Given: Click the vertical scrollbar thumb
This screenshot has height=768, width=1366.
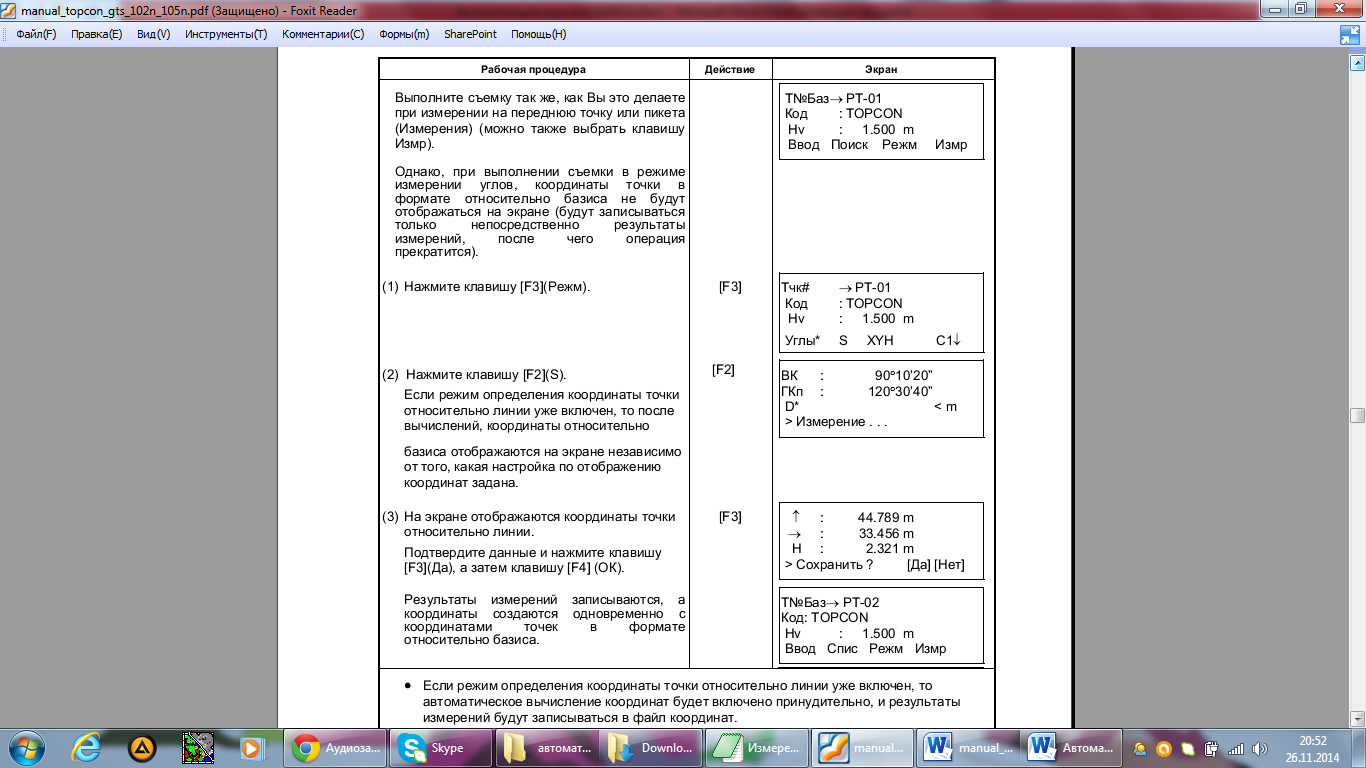Looking at the screenshot, I should tap(1357, 416).
